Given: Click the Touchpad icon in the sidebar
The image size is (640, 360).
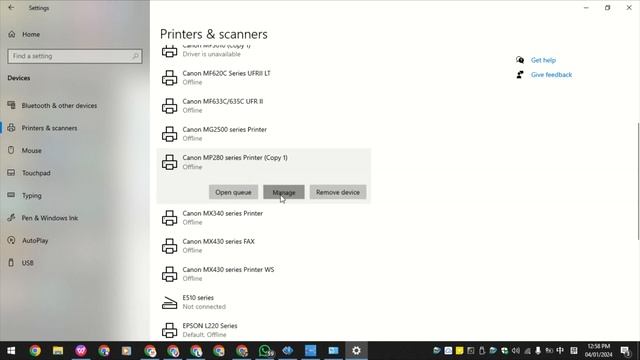Looking at the screenshot, I should [x=11, y=173].
